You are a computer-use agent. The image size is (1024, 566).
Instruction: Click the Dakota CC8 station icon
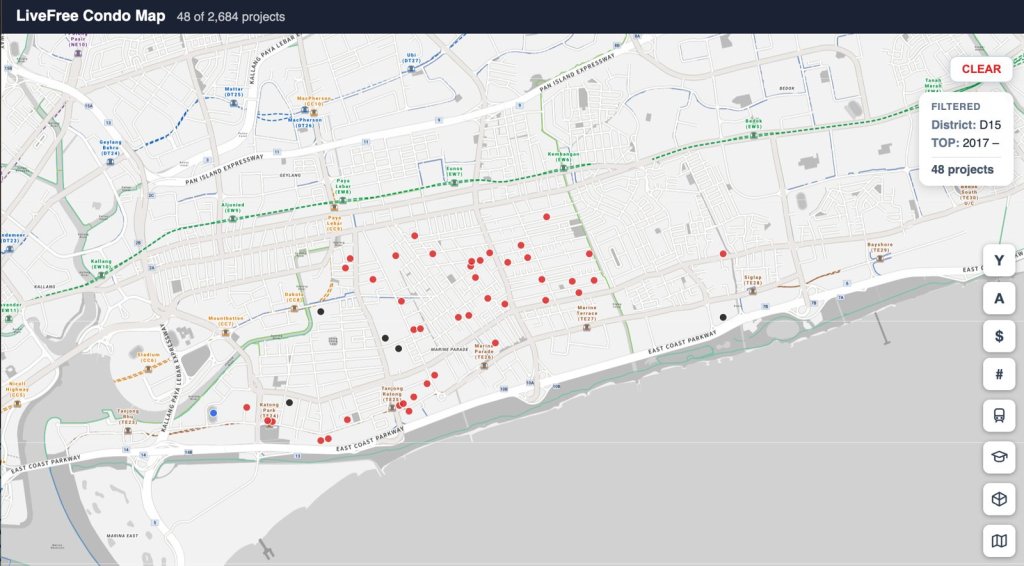pyautogui.click(x=294, y=308)
